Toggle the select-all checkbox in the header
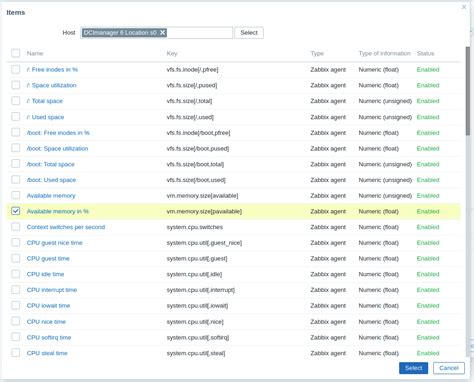 coord(16,53)
